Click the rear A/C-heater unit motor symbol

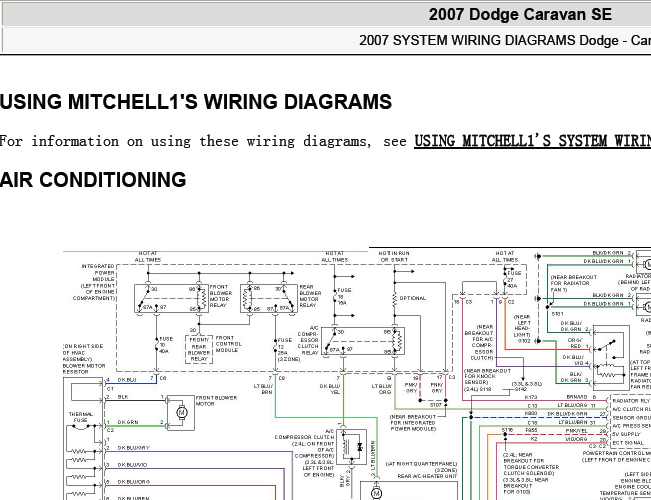coord(376,493)
